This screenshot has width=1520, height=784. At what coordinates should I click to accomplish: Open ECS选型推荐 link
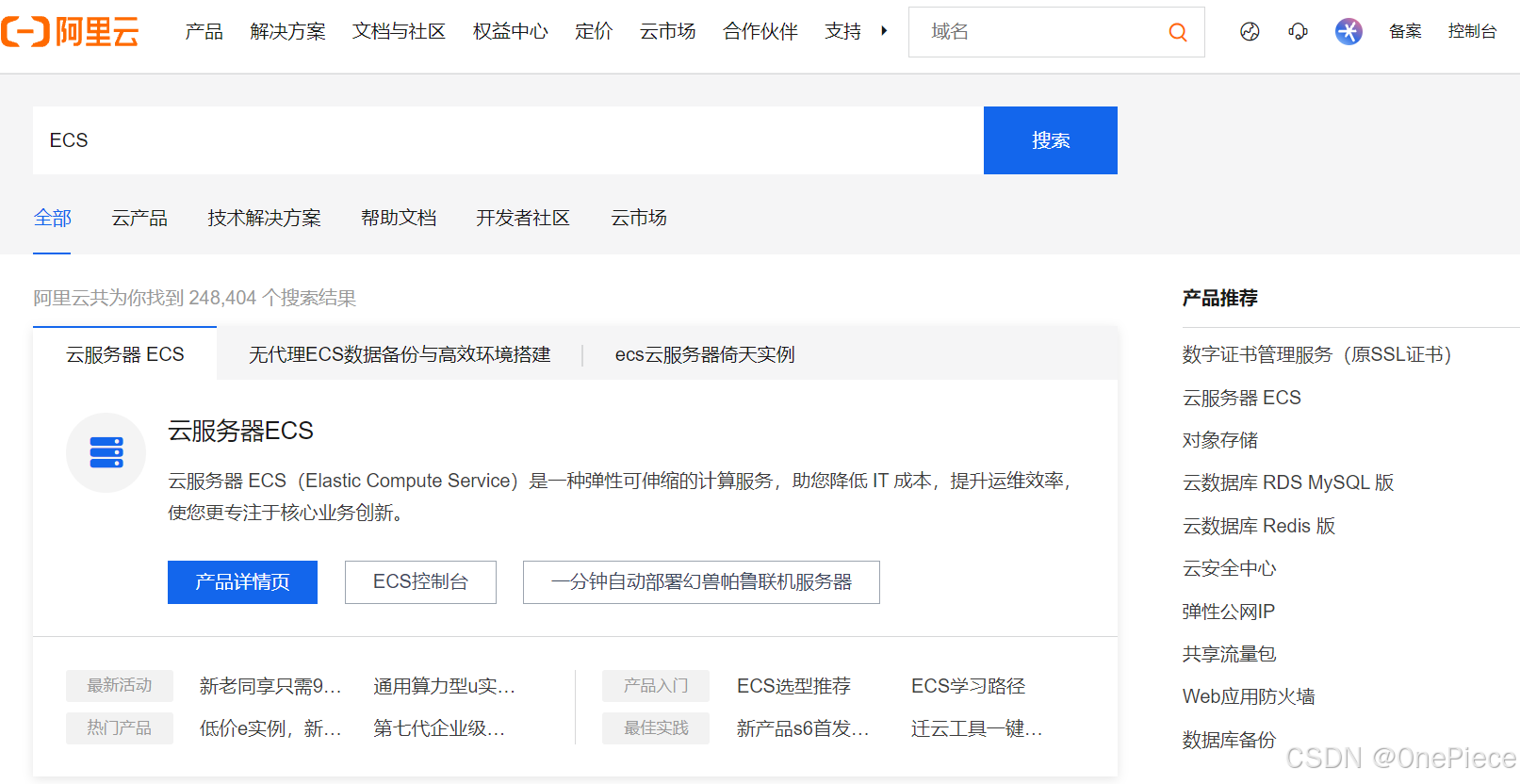[793, 686]
